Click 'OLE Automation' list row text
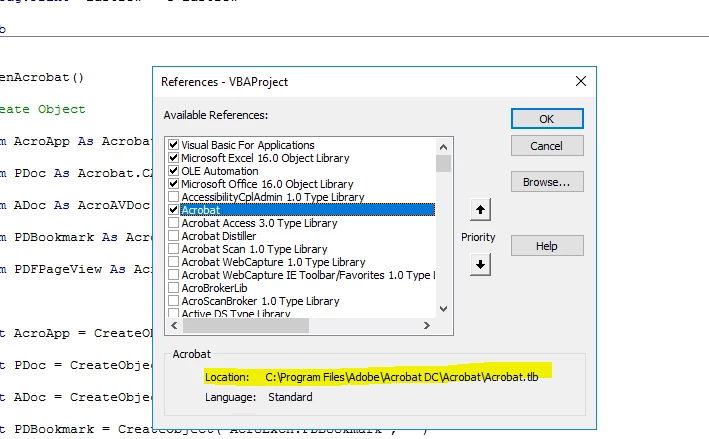The width and height of the screenshot is (709, 439). [x=220, y=171]
